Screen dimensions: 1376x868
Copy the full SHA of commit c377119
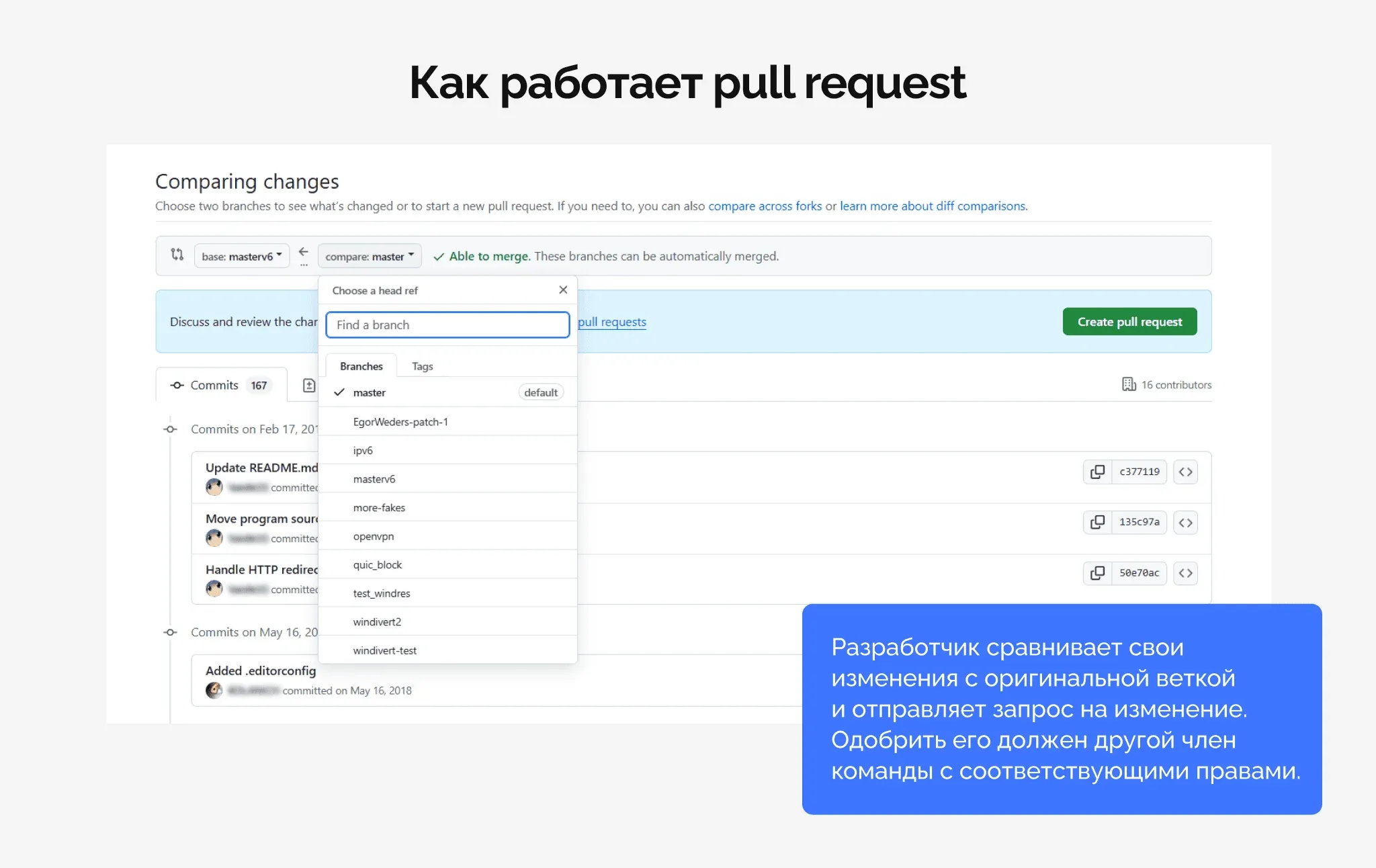pyautogui.click(x=1097, y=472)
